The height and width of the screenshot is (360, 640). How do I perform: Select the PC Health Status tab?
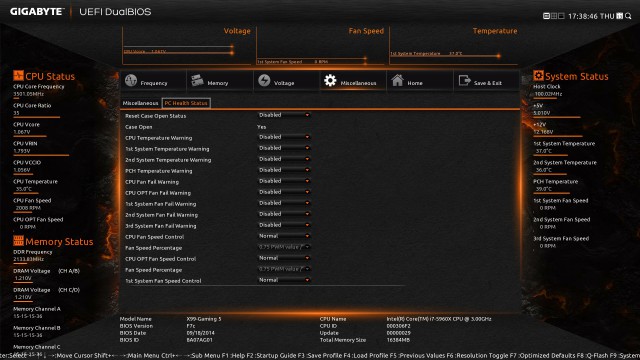pyautogui.click(x=186, y=103)
